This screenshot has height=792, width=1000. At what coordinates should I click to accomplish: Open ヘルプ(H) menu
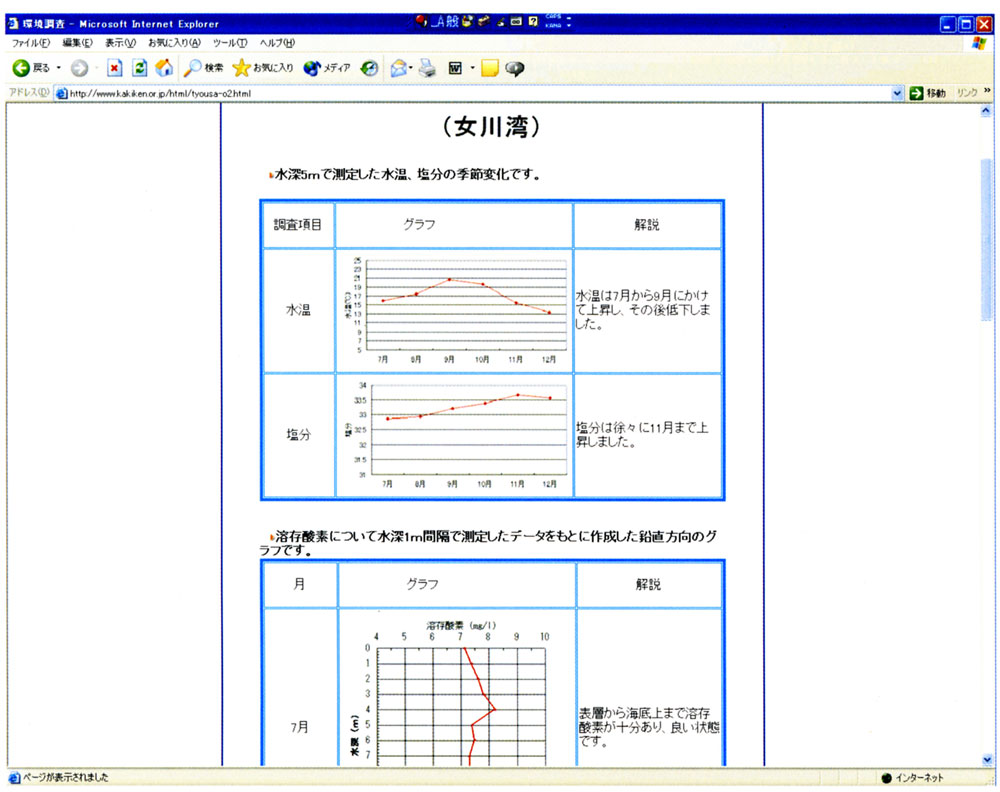(x=277, y=43)
